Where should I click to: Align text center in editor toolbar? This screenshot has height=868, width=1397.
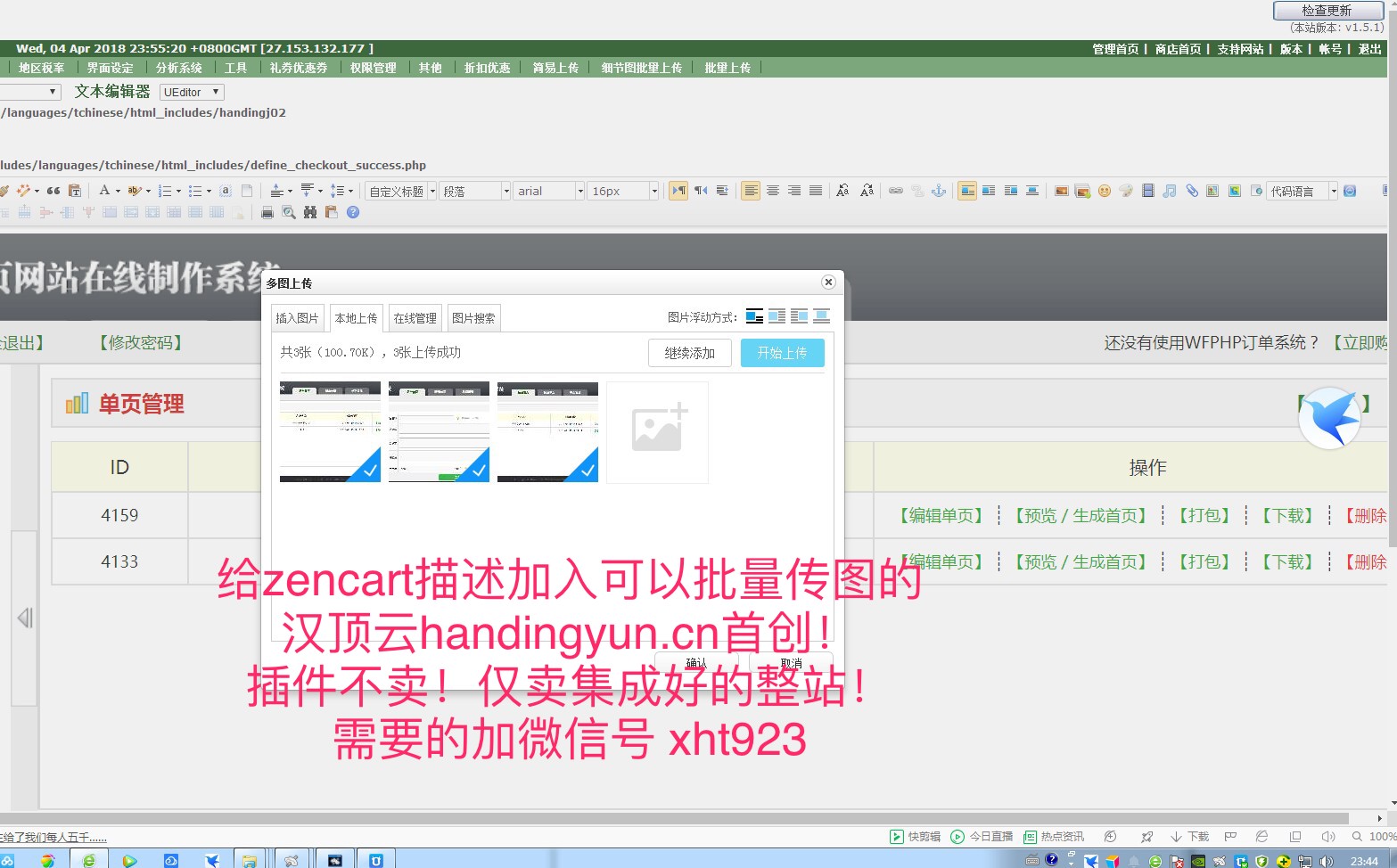click(773, 191)
